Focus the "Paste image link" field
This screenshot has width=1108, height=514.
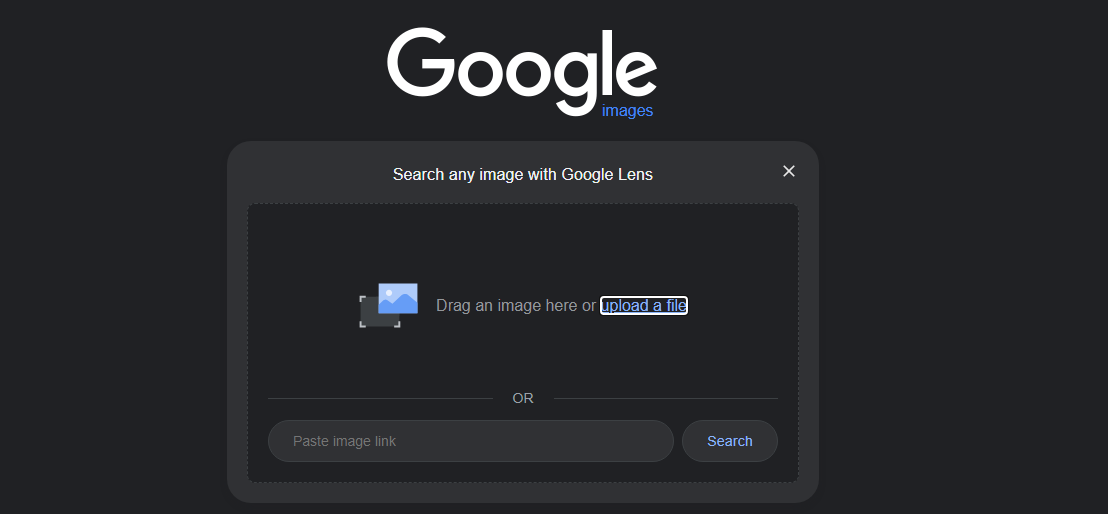pos(471,441)
